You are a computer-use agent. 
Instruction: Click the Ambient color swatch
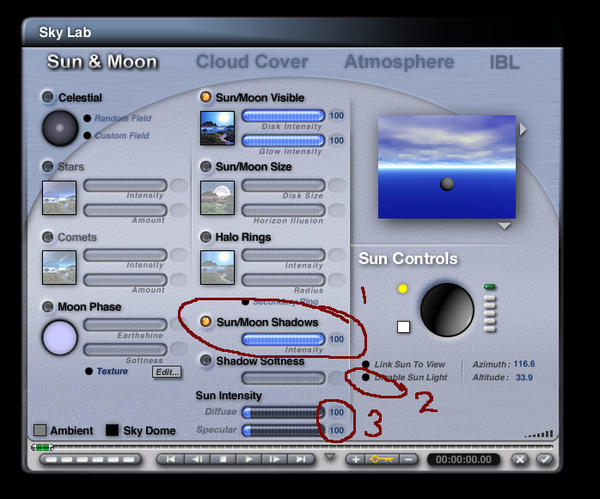[x=40, y=430]
